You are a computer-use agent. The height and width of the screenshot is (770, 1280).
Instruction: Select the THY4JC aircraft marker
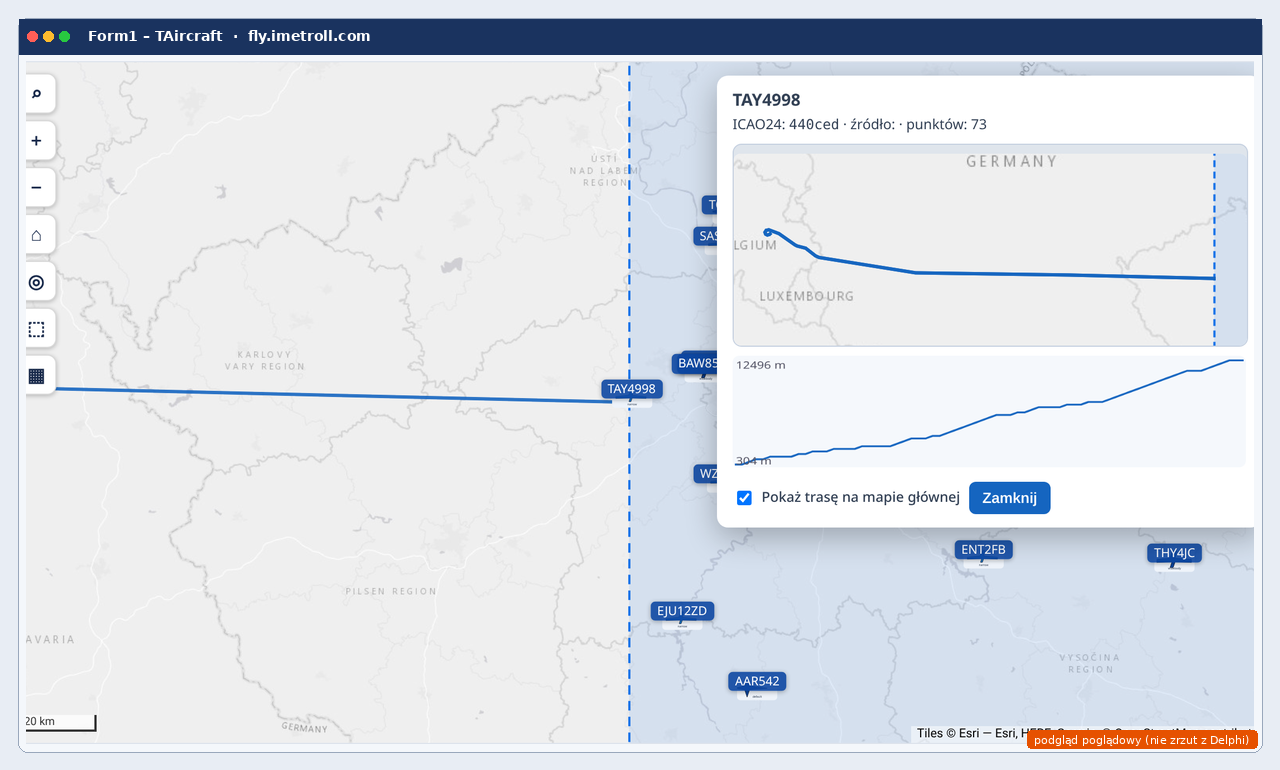1174,553
